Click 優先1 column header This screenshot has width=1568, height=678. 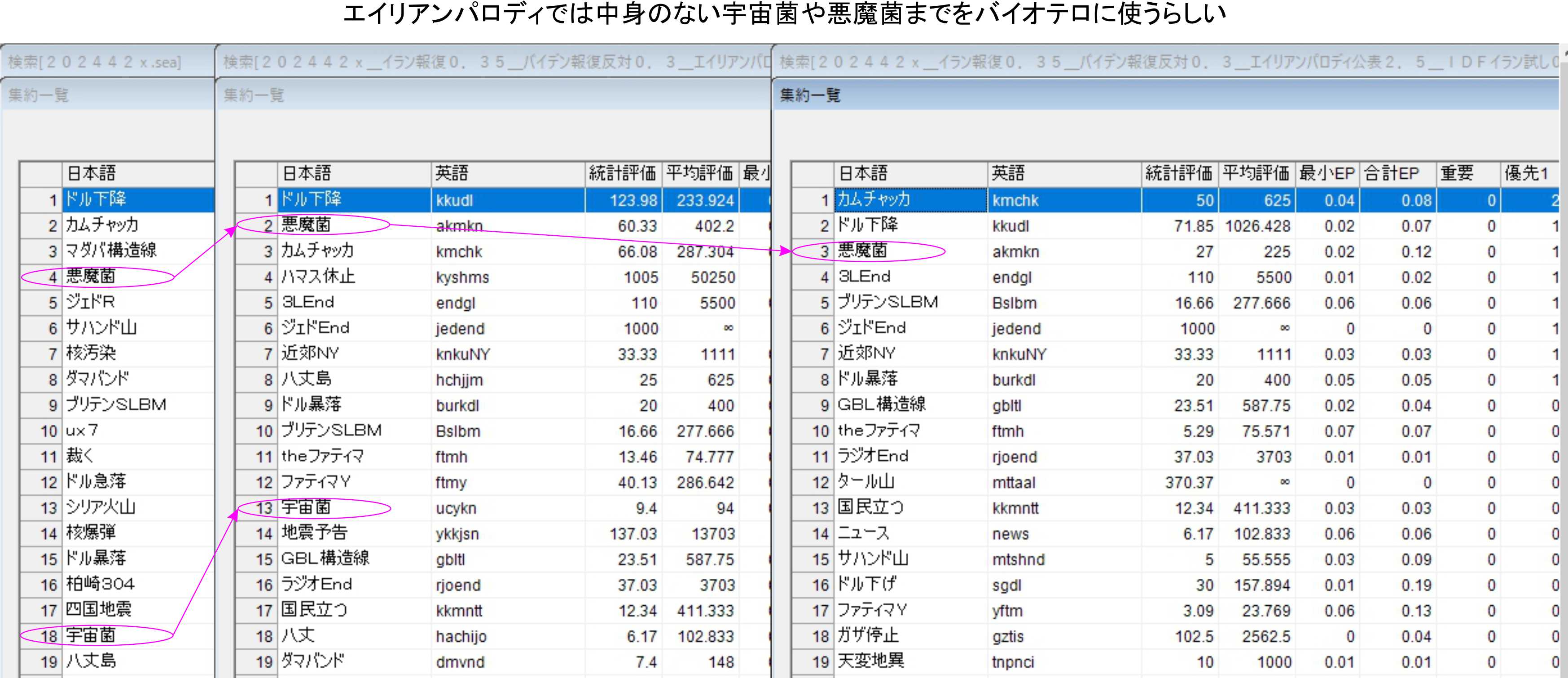[x=1531, y=174]
